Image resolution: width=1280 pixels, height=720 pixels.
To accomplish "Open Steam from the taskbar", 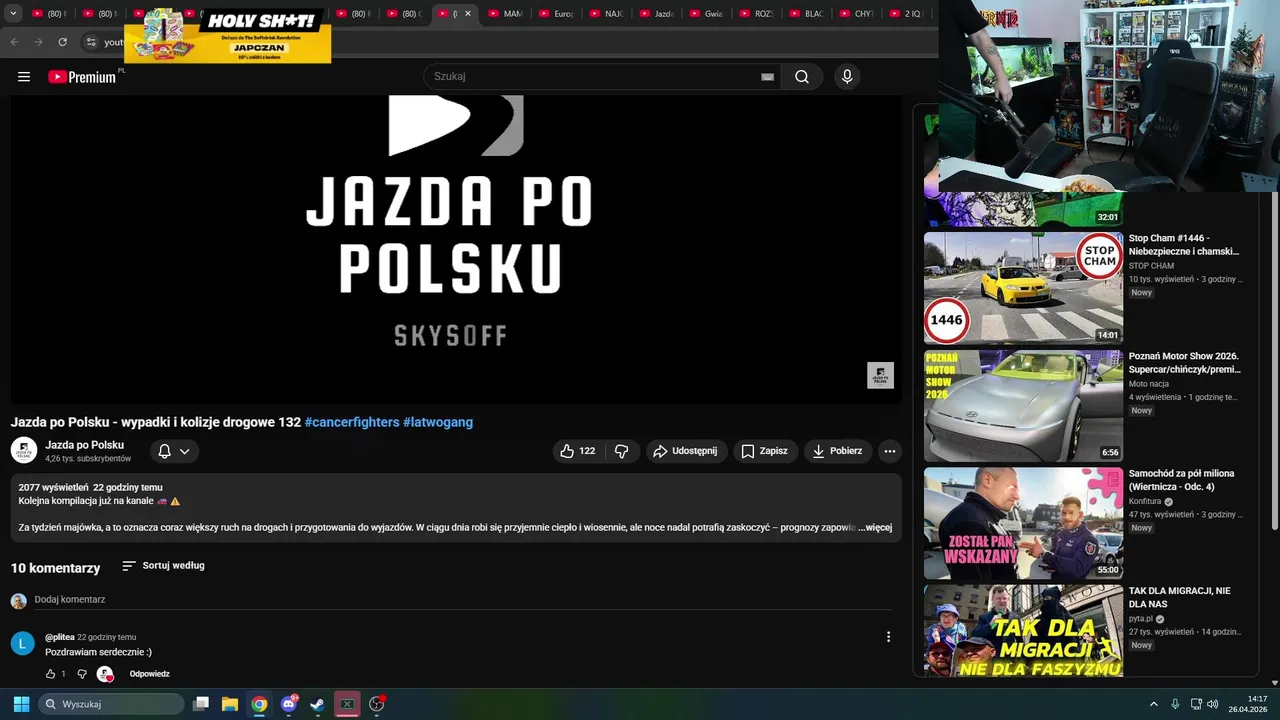I will coord(317,704).
